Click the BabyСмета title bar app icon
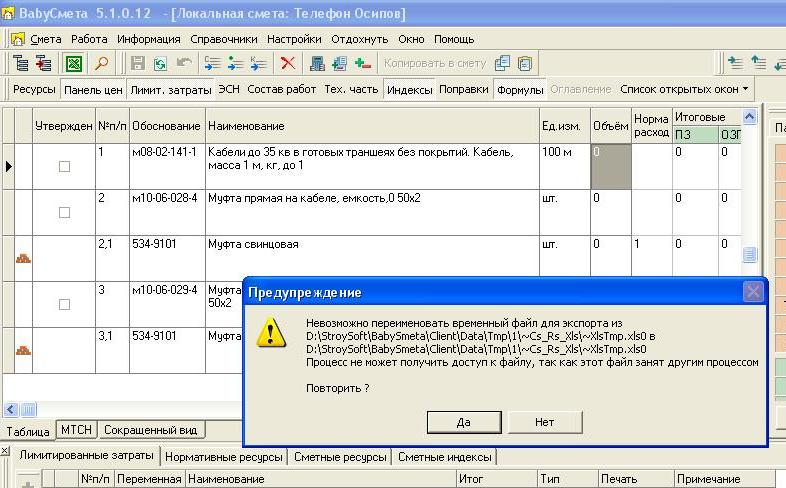The width and height of the screenshot is (786, 488). [x=8, y=13]
